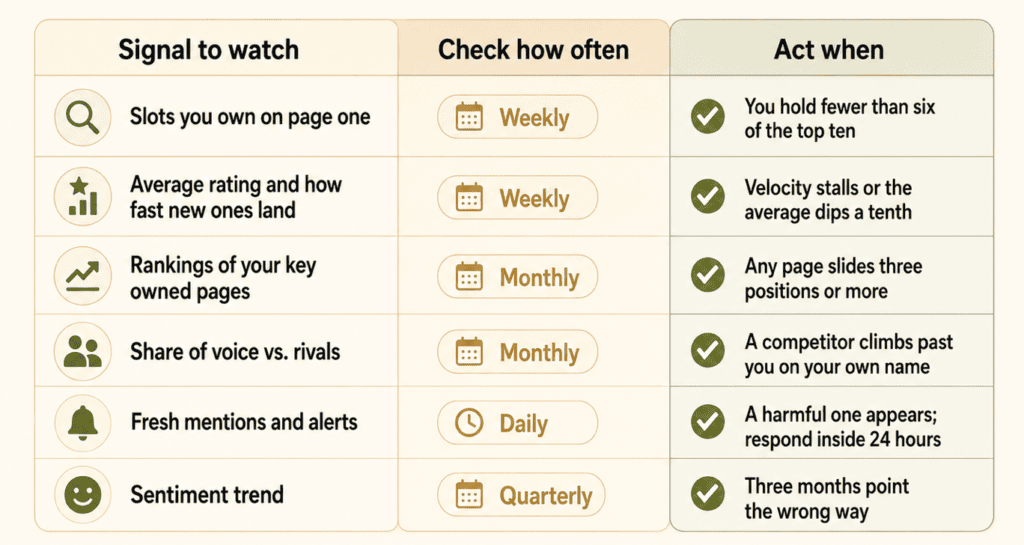Click the Monthly pill for key owned pages
Viewport: 1024px width, 545px height.
pyautogui.click(x=517, y=277)
